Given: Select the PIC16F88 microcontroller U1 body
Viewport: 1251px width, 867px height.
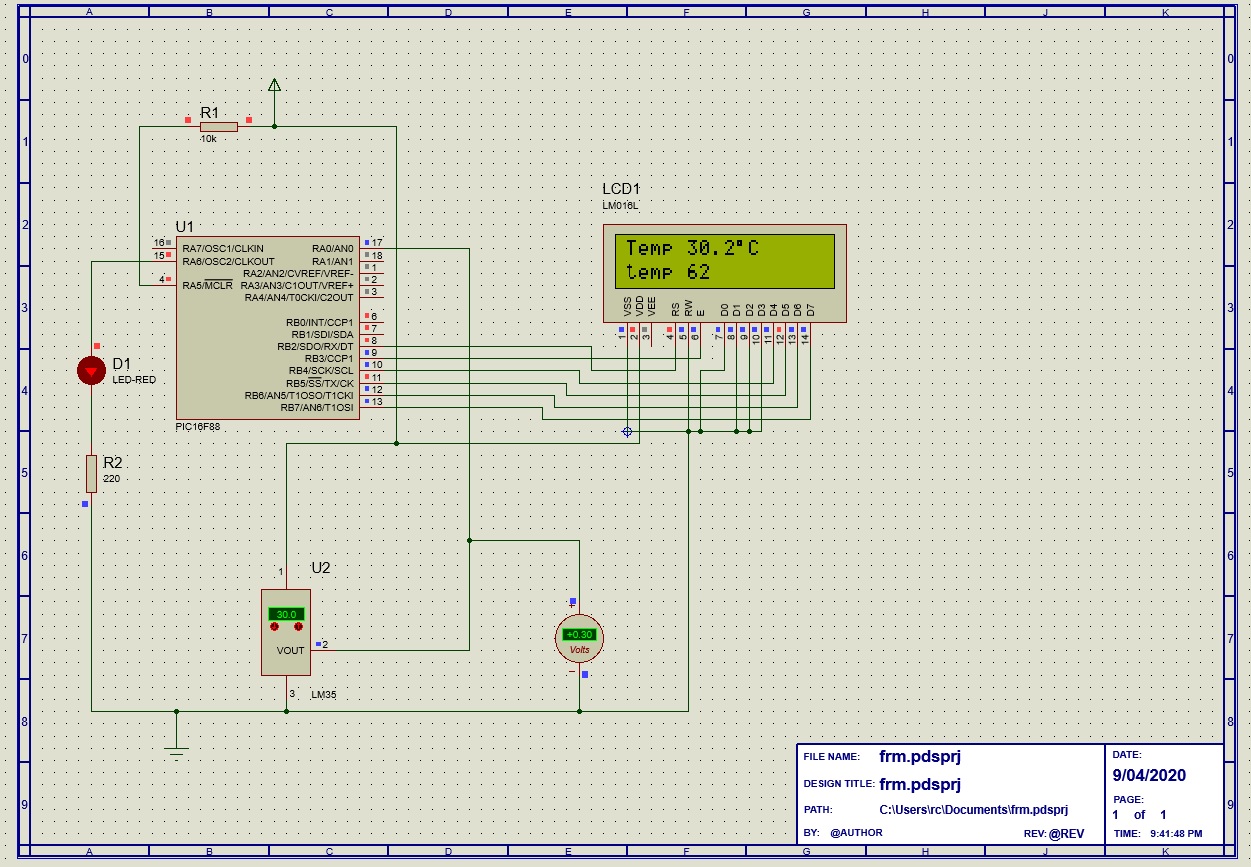Looking at the screenshot, I should tap(267, 328).
